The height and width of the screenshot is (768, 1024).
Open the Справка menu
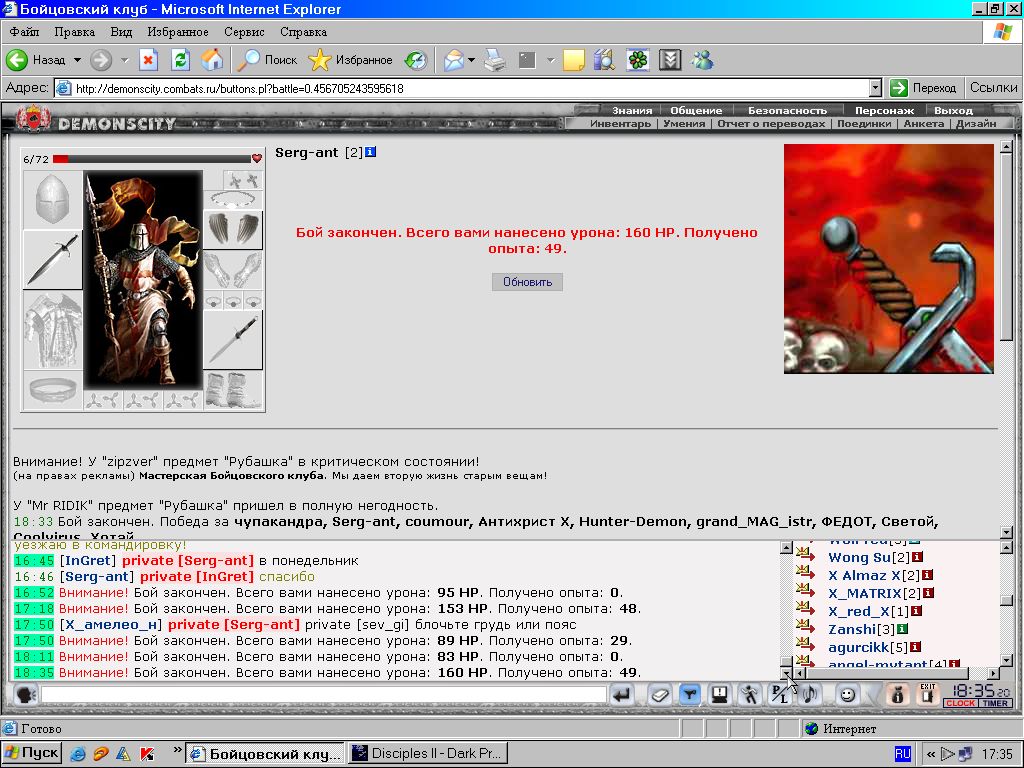tap(303, 32)
